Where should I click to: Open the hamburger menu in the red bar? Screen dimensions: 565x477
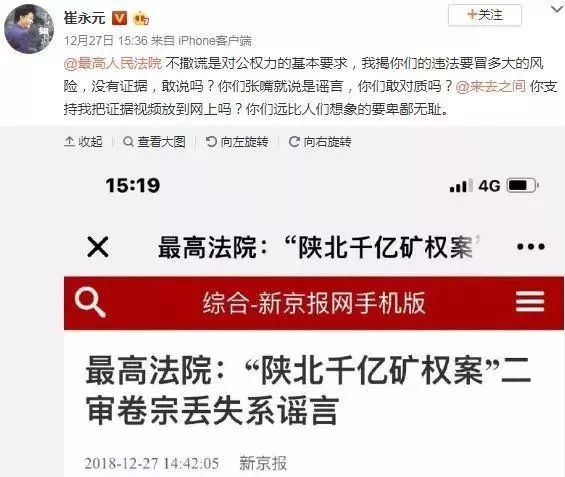(530, 302)
